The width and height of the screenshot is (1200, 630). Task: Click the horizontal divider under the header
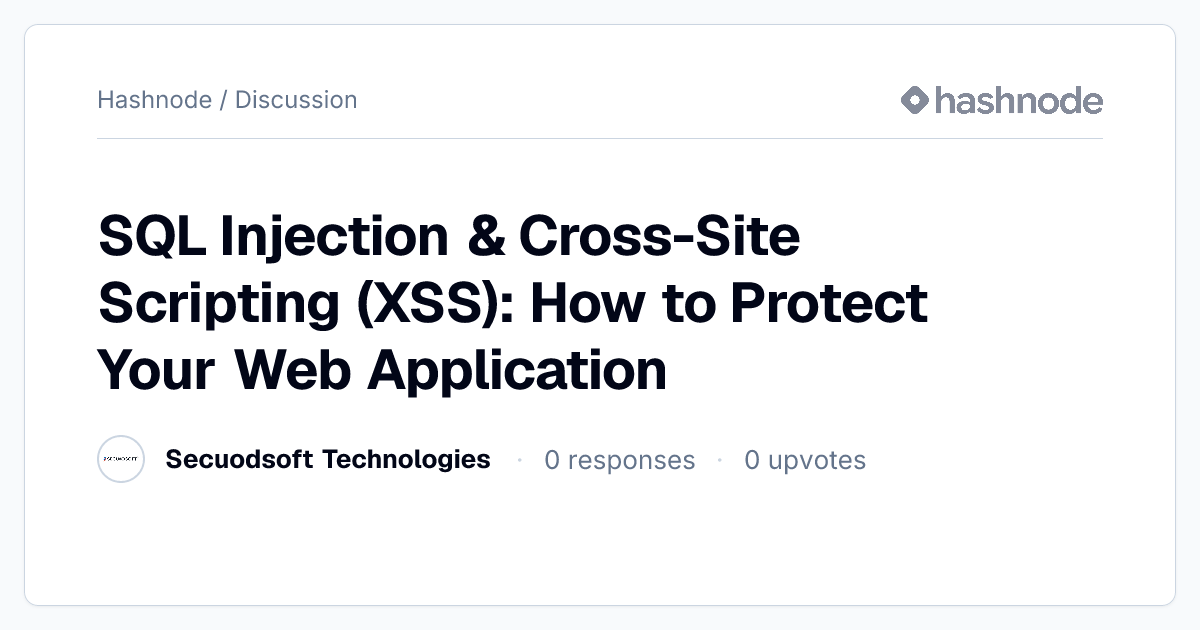point(600,138)
